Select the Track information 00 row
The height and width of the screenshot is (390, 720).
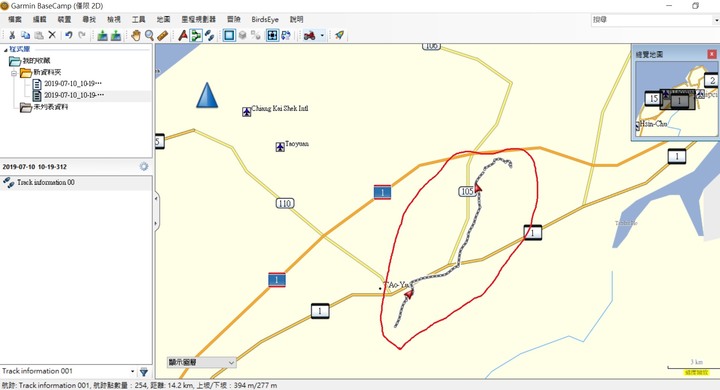coord(76,182)
